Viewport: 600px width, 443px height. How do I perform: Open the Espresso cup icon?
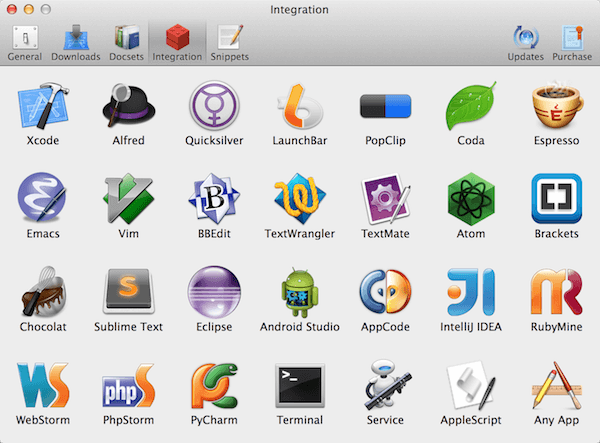[557, 105]
